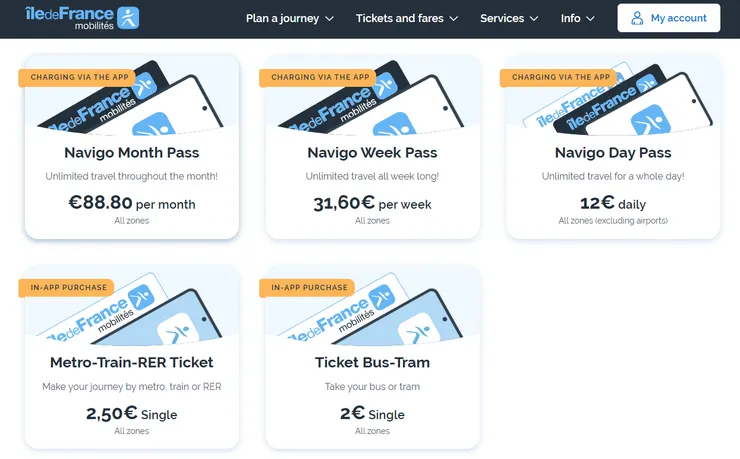Click the user icon in My account
Screen dimensions: 740x459
coord(636,18)
